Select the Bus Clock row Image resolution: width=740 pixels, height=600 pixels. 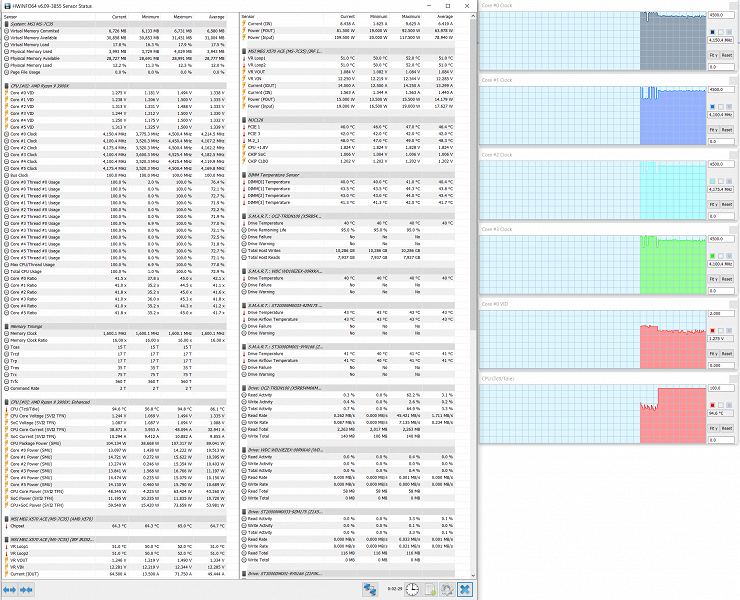point(115,175)
